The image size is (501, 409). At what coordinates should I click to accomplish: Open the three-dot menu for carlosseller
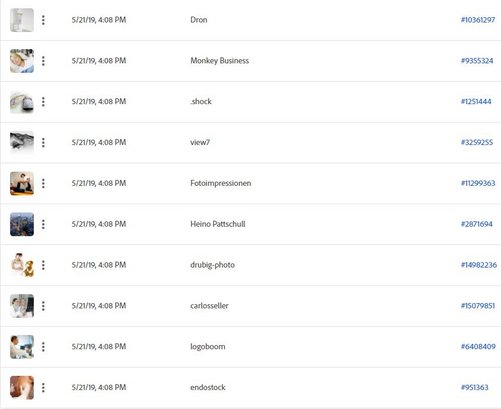43,306
